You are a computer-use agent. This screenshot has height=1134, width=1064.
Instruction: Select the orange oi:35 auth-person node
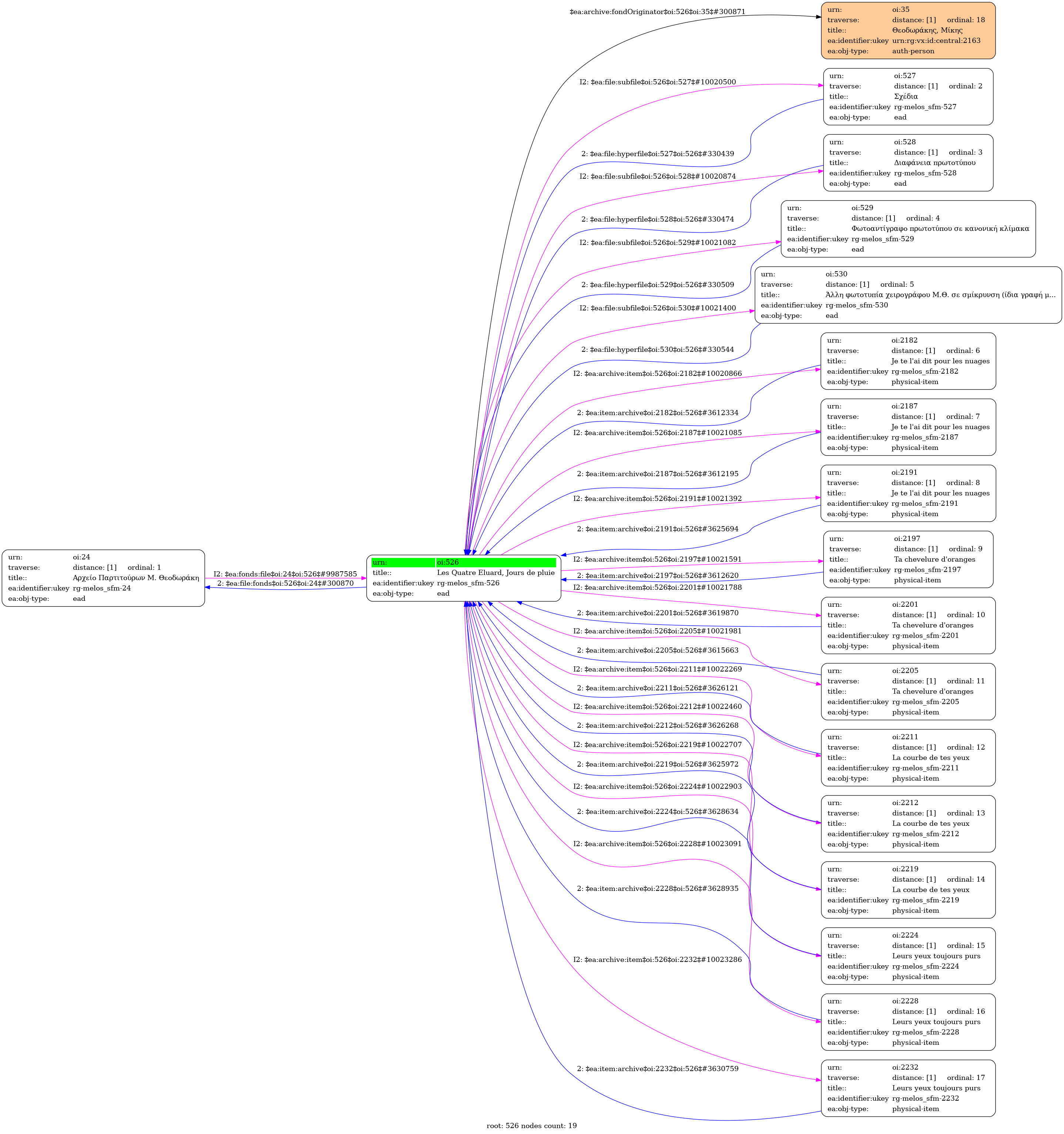coord(908,30)
